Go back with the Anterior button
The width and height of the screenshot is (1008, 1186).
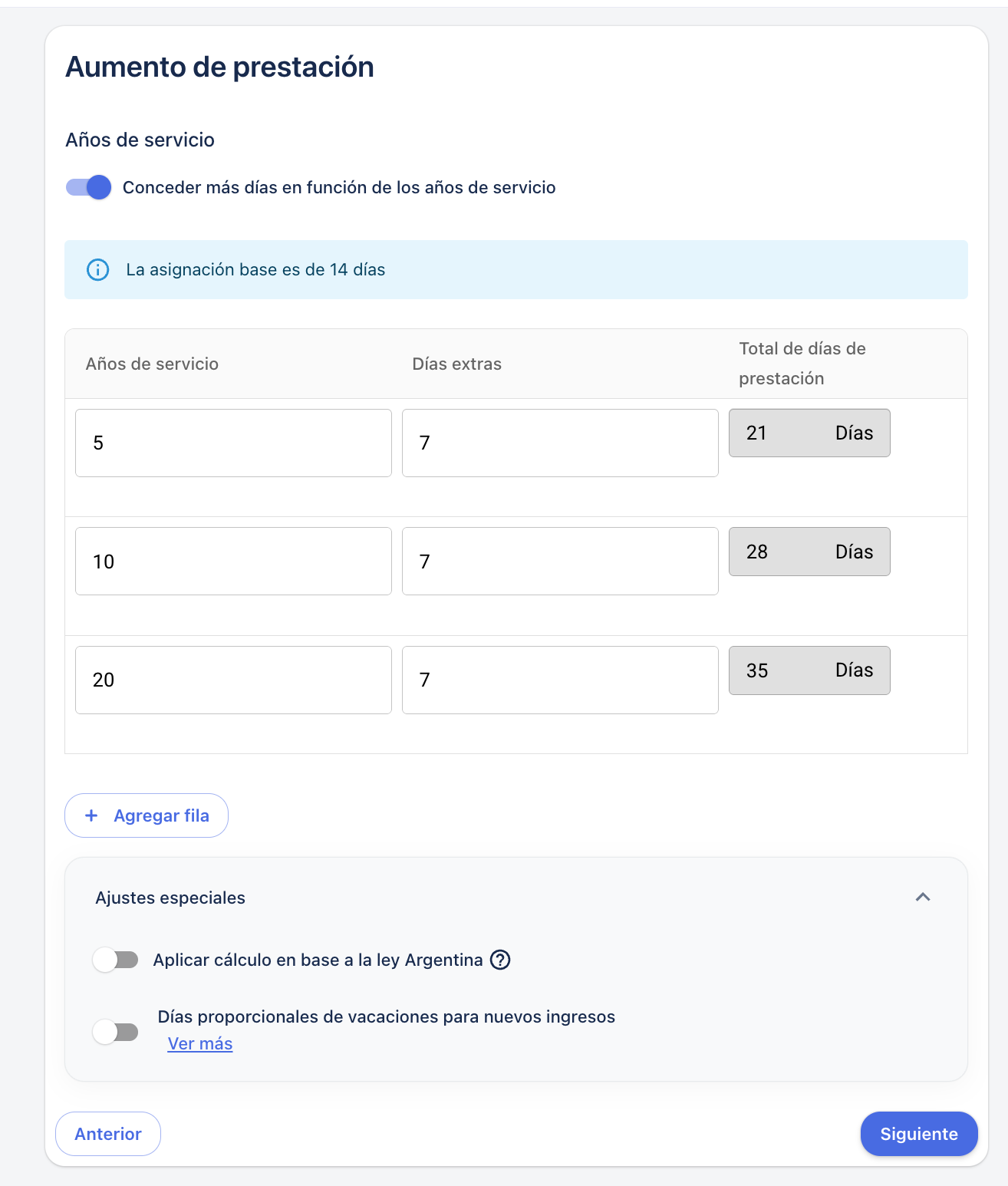click(x=108, y=1134)
